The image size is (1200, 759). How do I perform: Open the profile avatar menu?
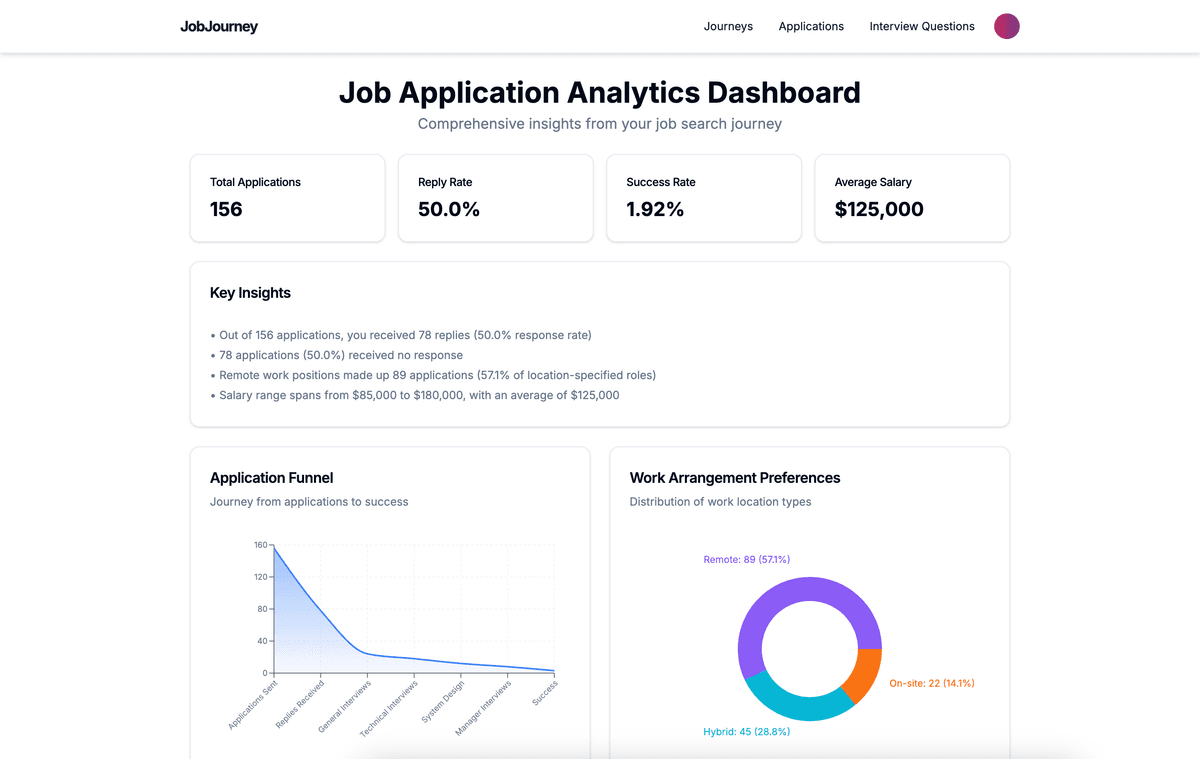[1006, 26]
